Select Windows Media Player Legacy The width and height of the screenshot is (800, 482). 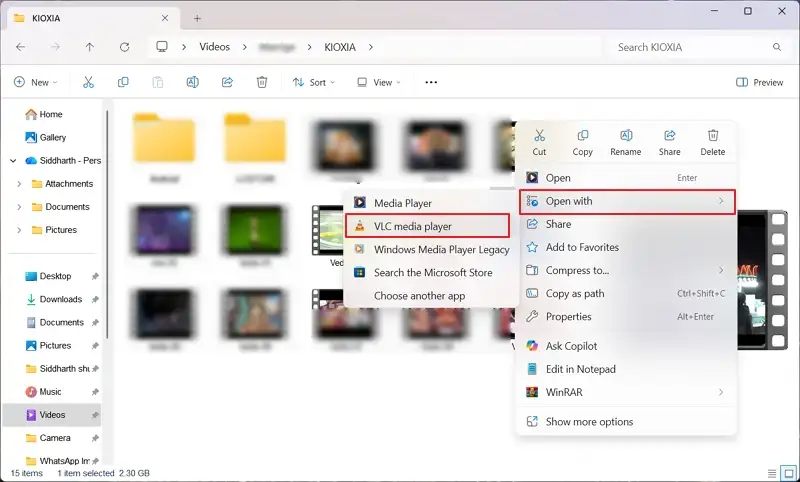431,249
